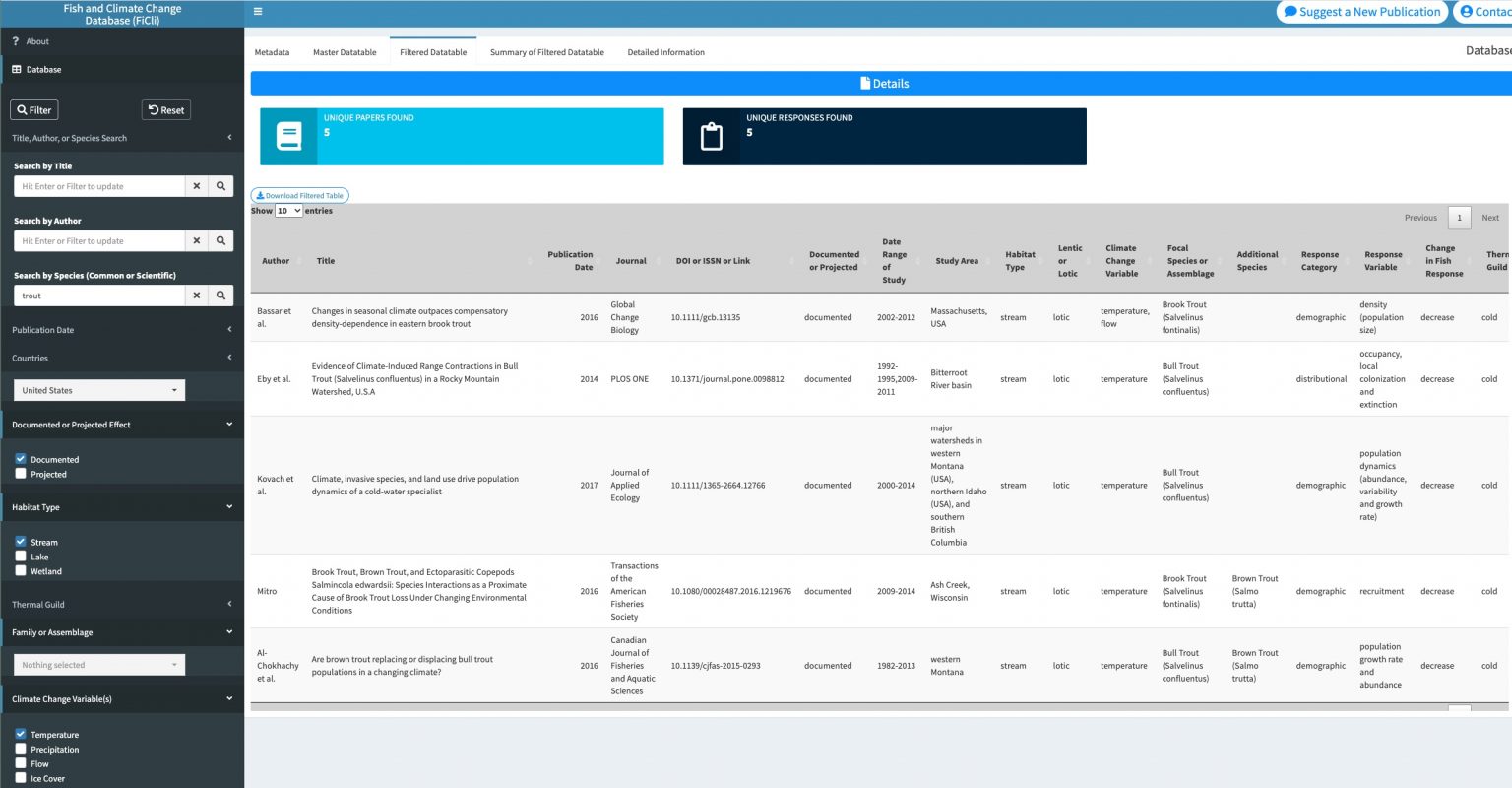This screenshot has width=1512, height=788.
Task: Open the Summary of Filtered Datatable tab
Action: click(x=546, y=52)
